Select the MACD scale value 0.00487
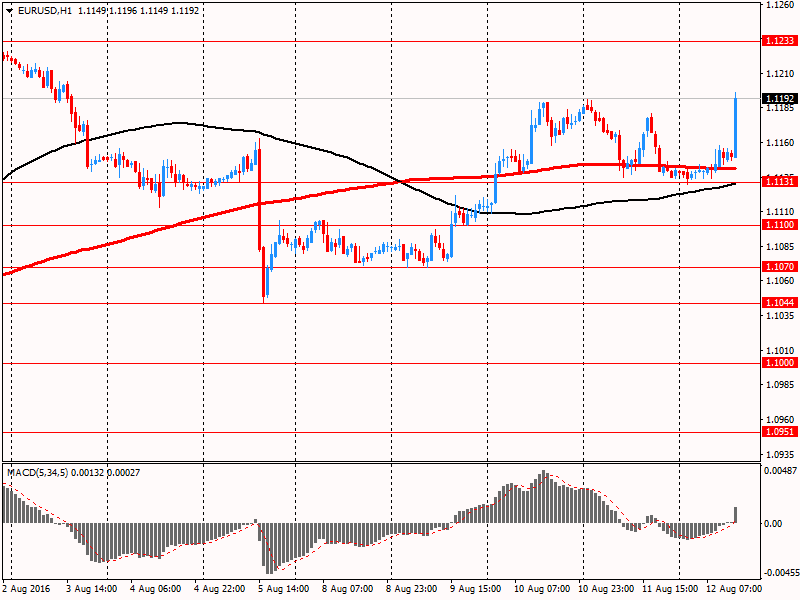The height and width of the screenshot is (600, 800). (780, 470)
